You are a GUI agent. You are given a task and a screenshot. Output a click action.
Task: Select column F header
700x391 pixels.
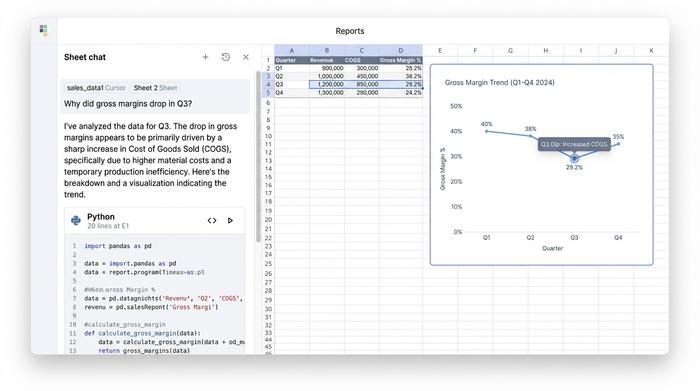(x=475, y=50)
